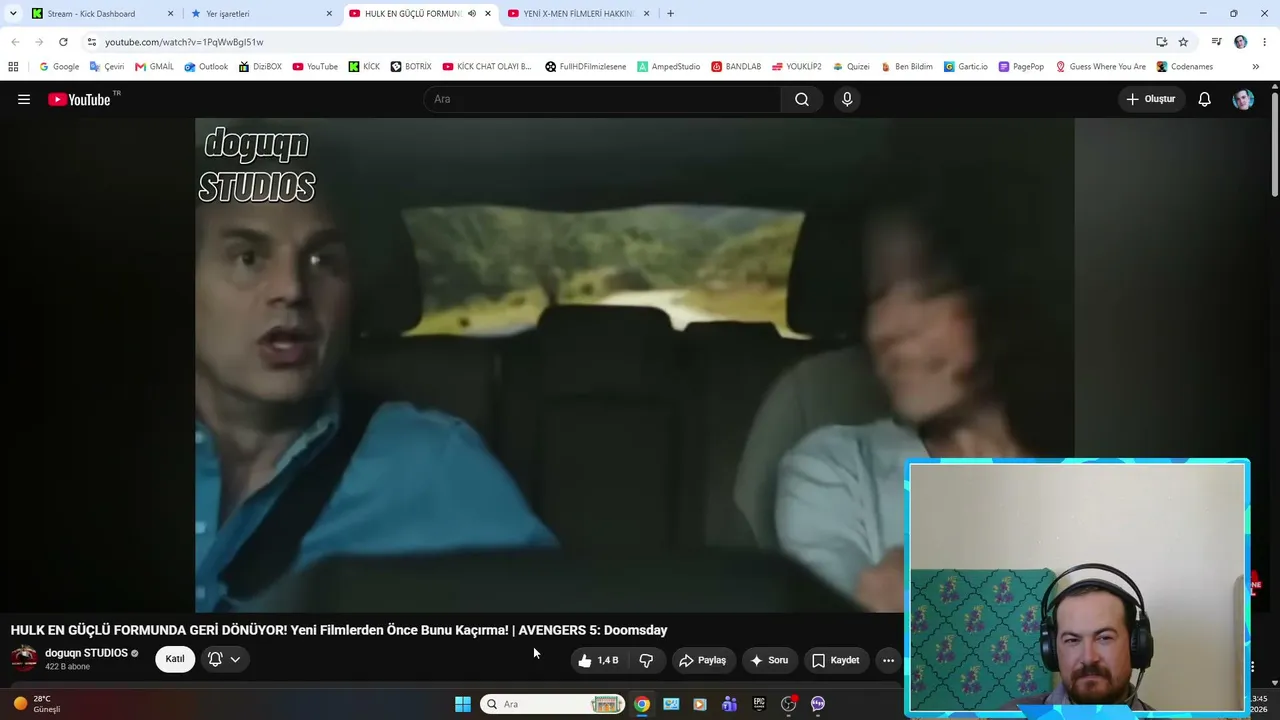Open the AmpedStudio bookmark
The image size is (1280, 720).
(669, 67)
